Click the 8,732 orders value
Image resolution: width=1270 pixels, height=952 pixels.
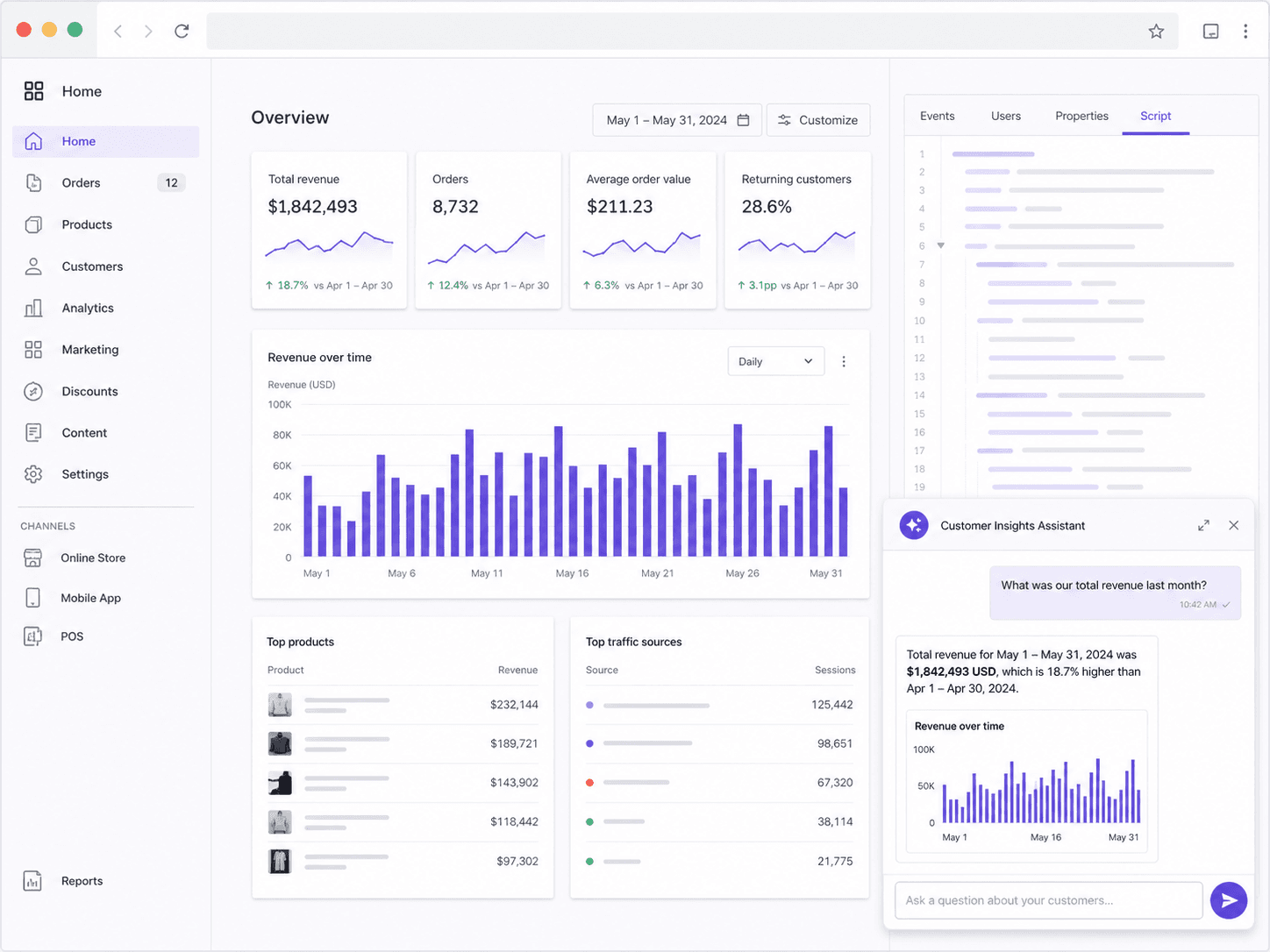point(455,207)
